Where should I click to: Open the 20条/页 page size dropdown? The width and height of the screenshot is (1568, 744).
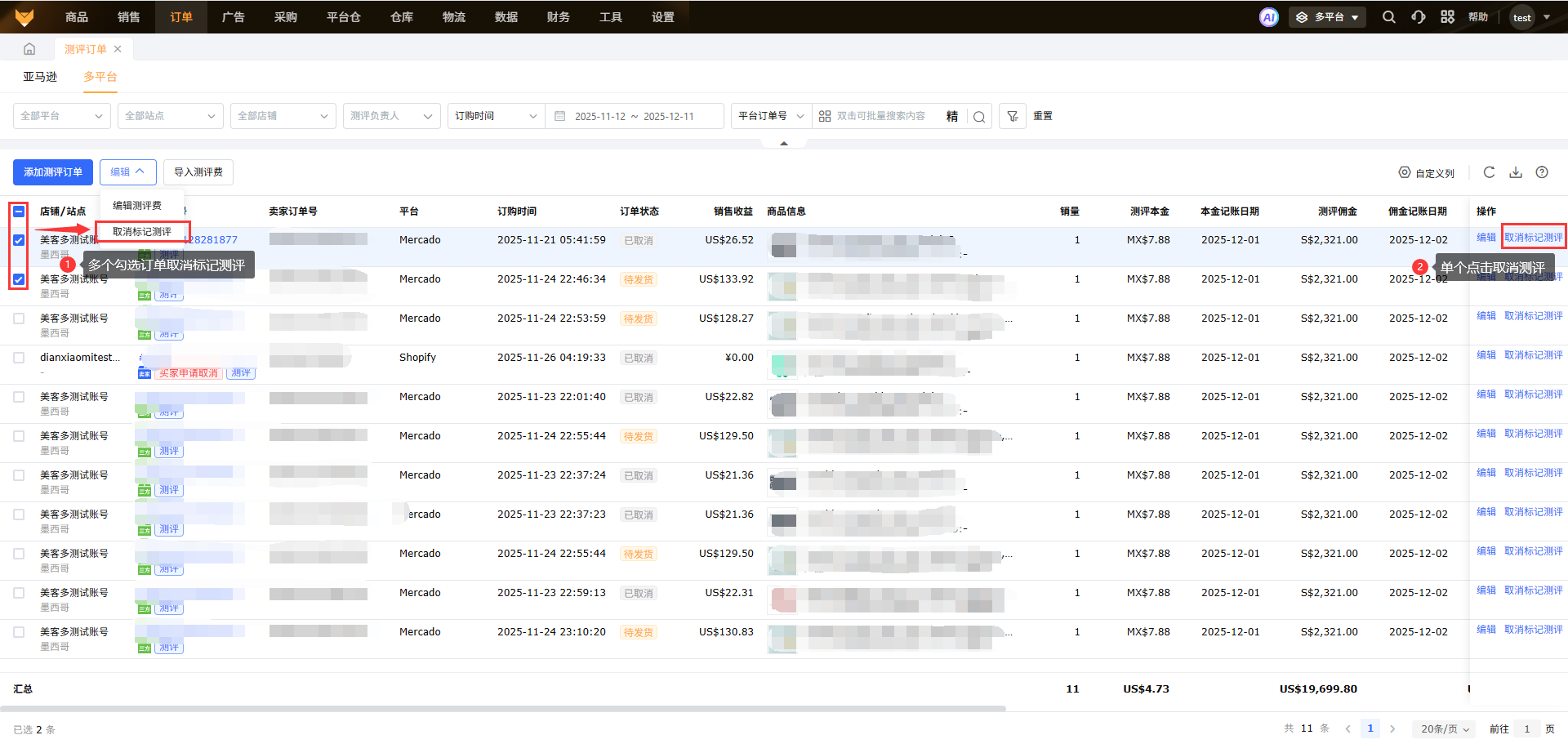click(x=1444, y=728)
